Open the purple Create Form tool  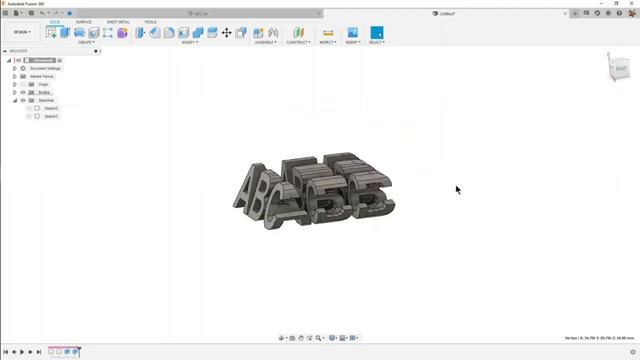[122, 33]
